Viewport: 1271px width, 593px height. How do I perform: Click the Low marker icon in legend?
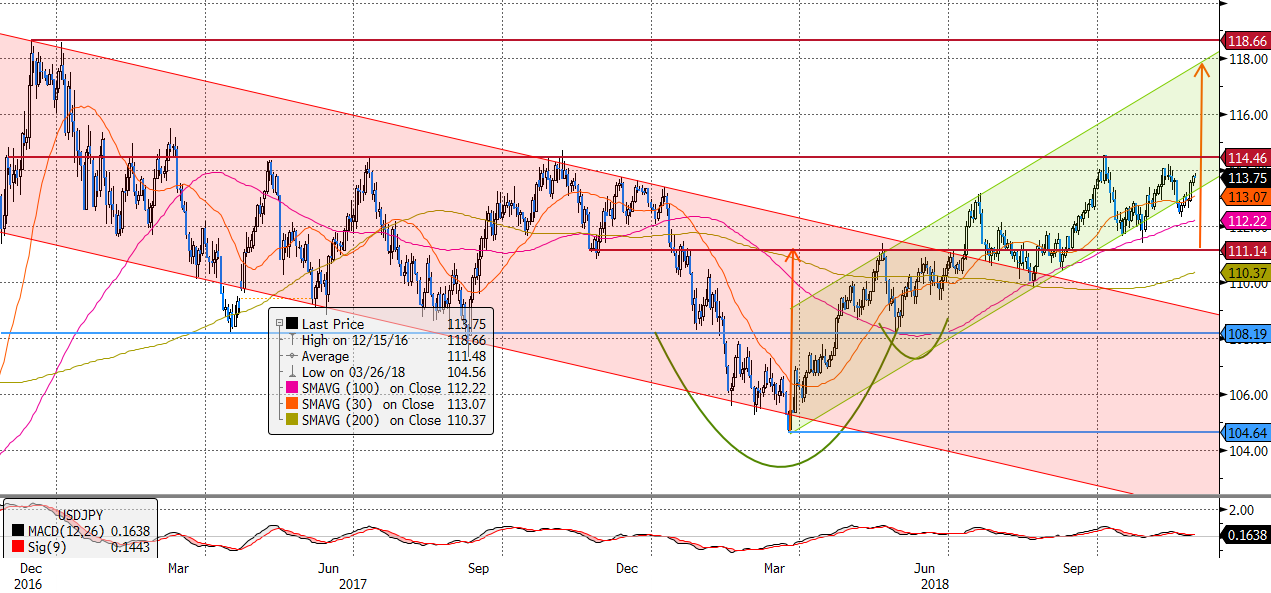[291, 372]
